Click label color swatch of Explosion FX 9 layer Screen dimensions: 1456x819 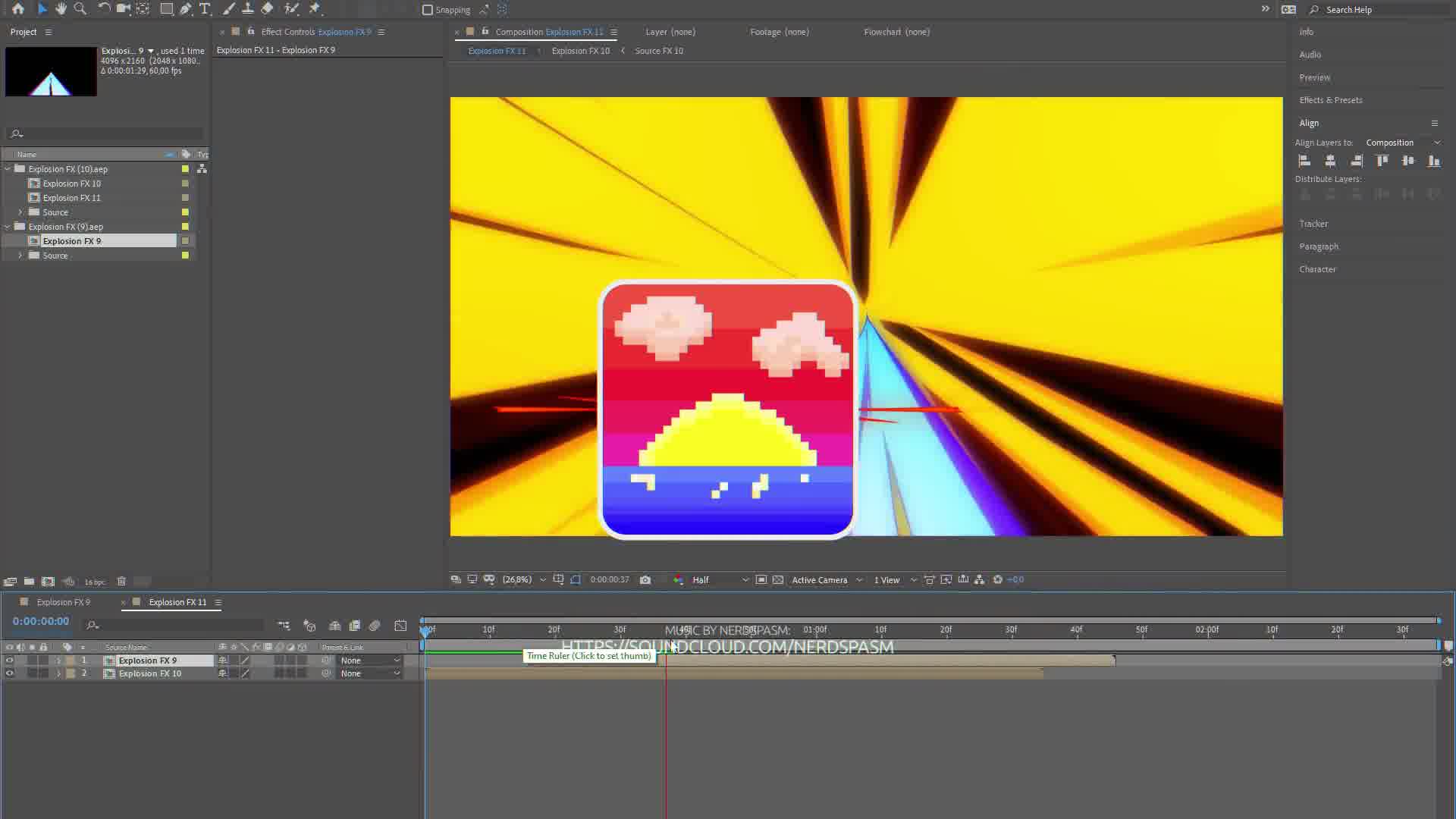[71, 661]
